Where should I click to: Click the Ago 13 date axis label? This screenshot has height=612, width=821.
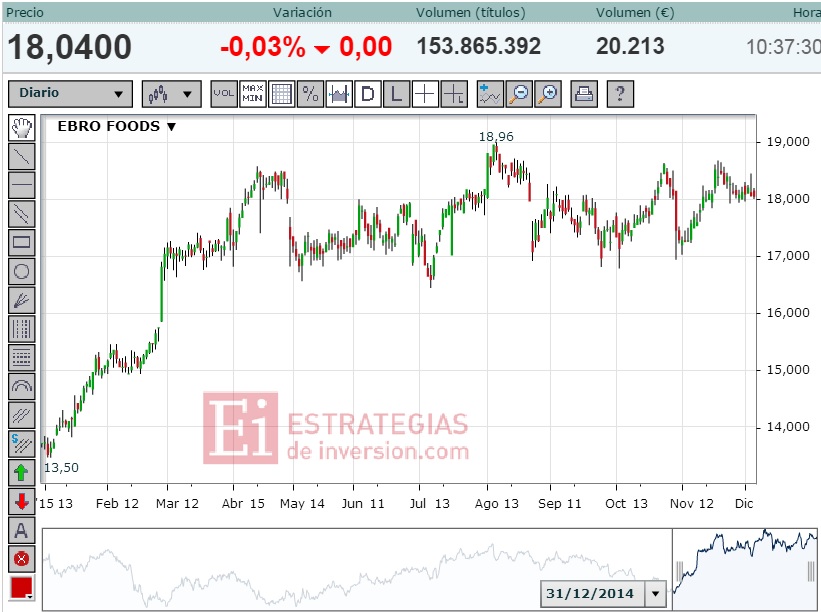coord(496,504)
